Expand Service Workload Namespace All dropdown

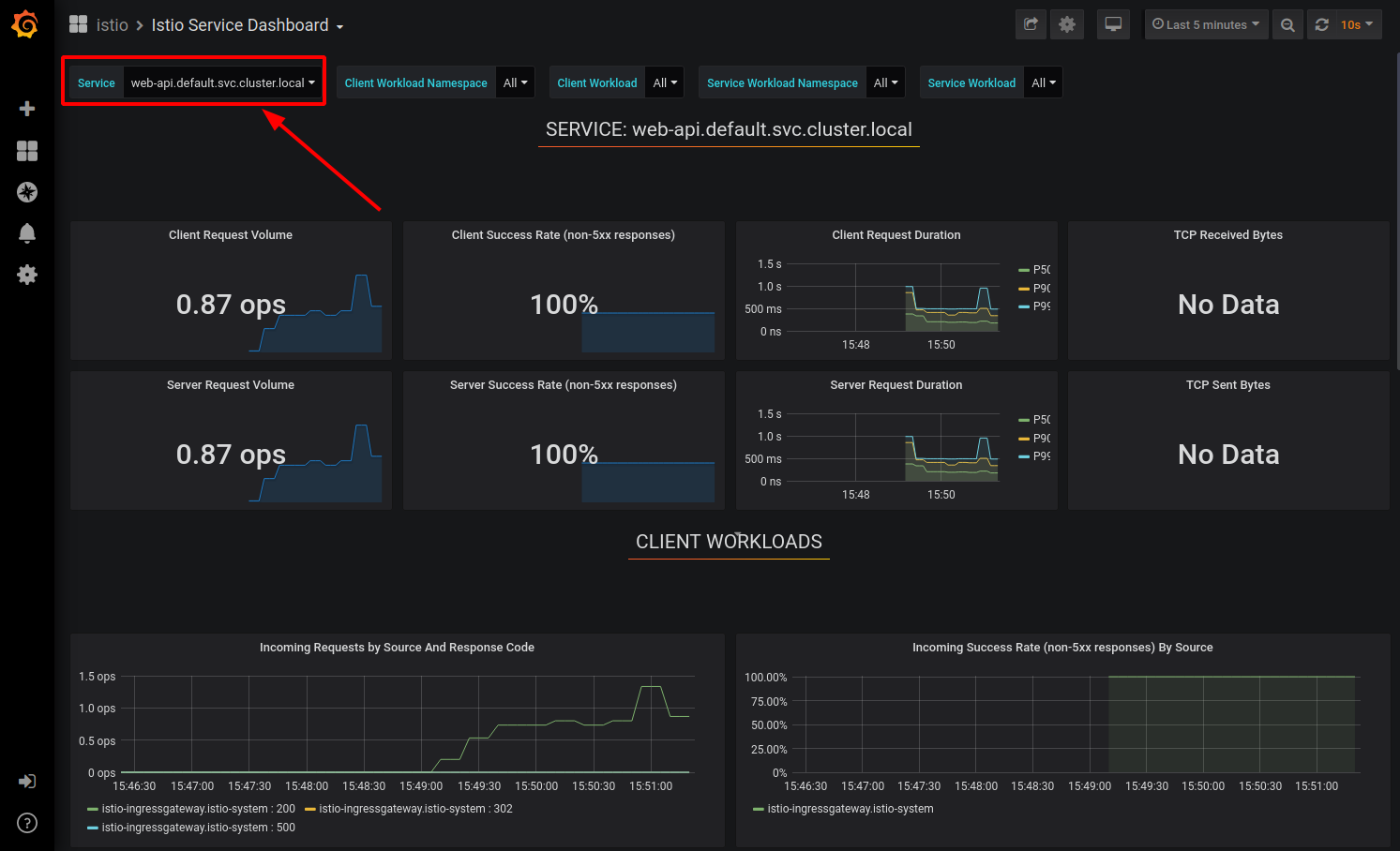pos(885,82)
